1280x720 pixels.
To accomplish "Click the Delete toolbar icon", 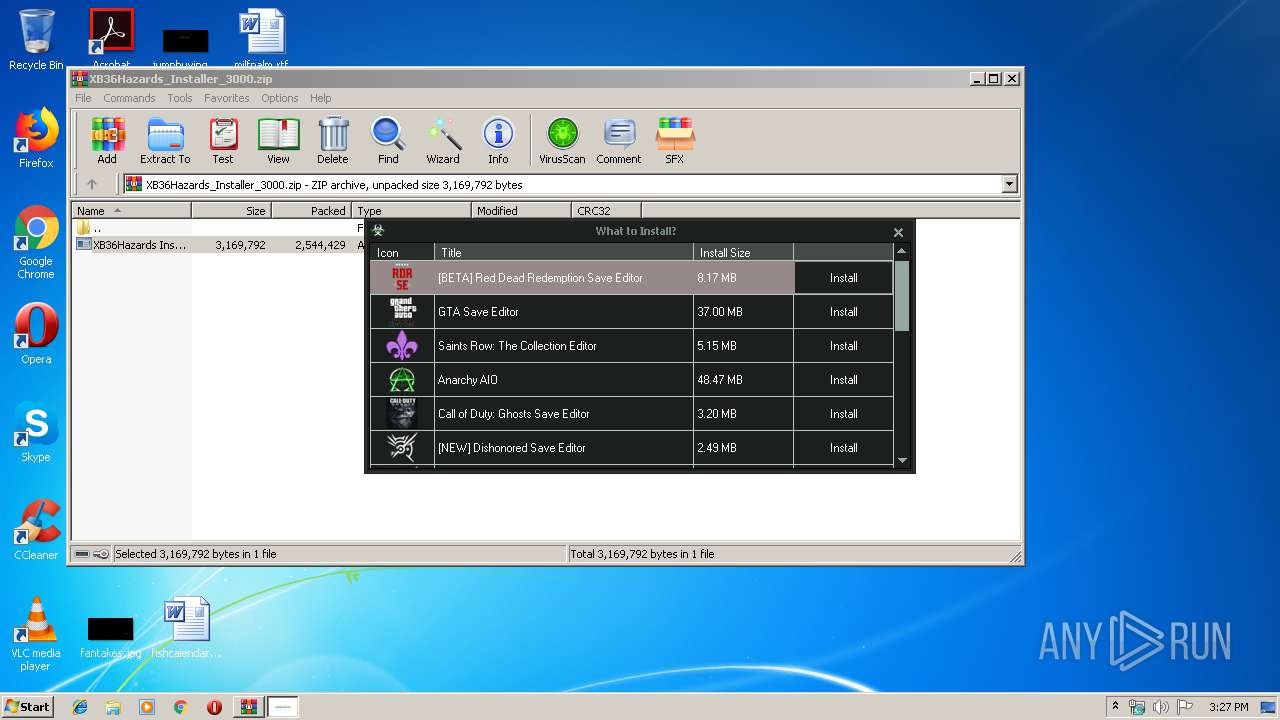I will click(x=333, y=140).
